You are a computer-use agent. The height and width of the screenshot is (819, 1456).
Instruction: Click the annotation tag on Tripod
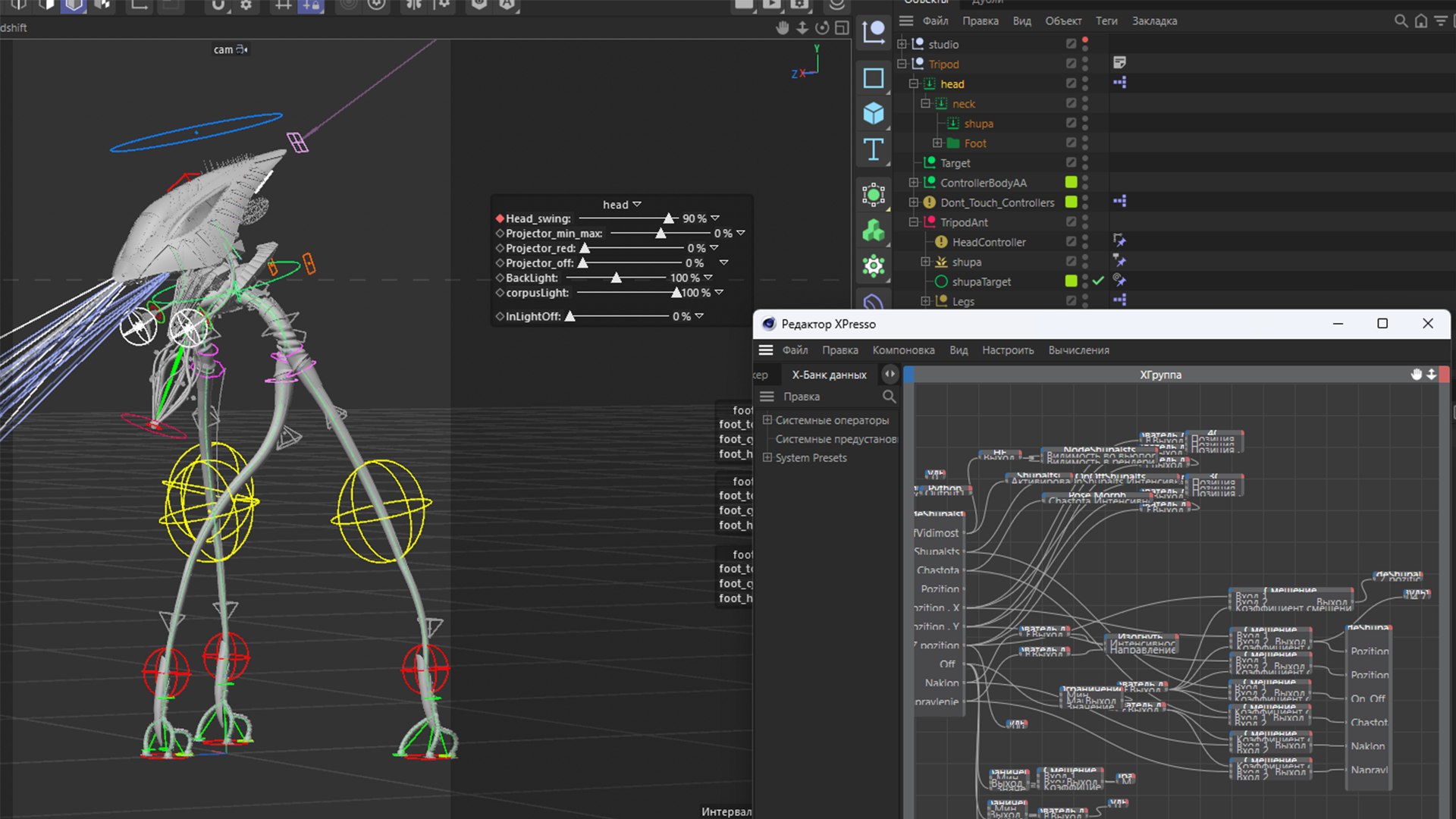(1119, 63)
